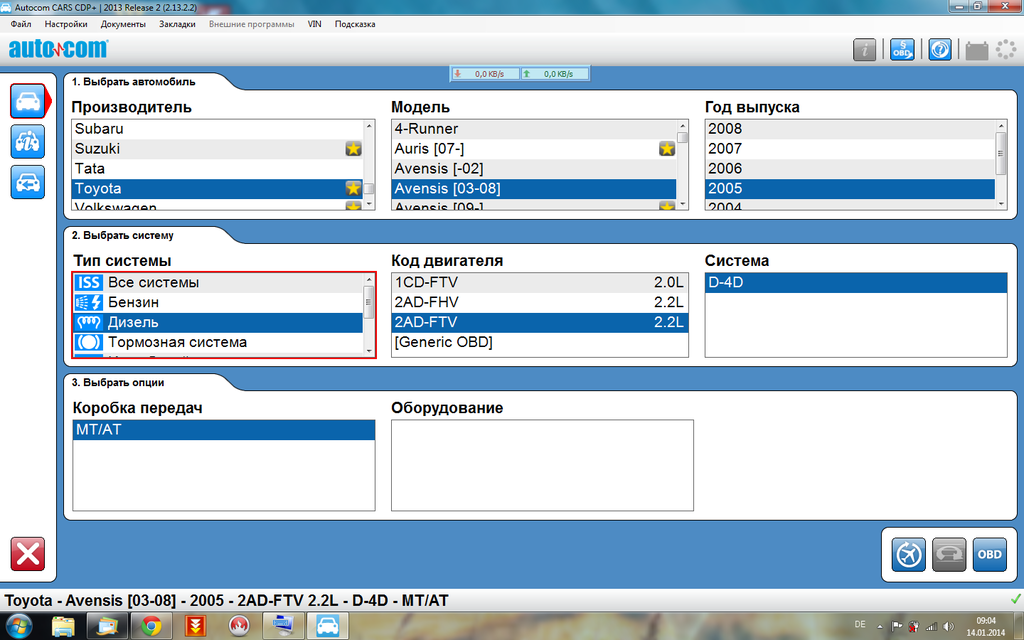Select D-4D in Система list
1024x640 pixels.
[856, 283]
